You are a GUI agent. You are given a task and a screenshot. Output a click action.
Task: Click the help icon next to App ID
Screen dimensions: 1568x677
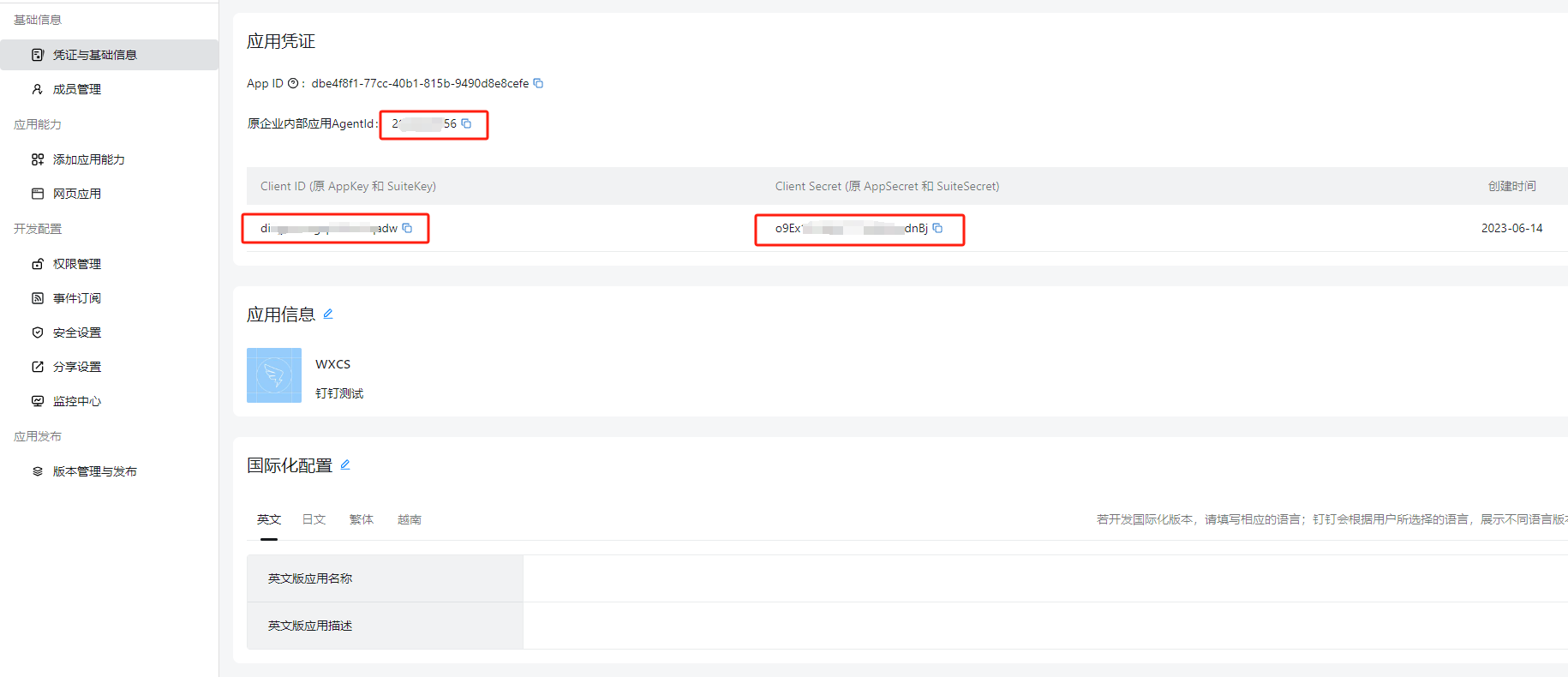[293, 83]
